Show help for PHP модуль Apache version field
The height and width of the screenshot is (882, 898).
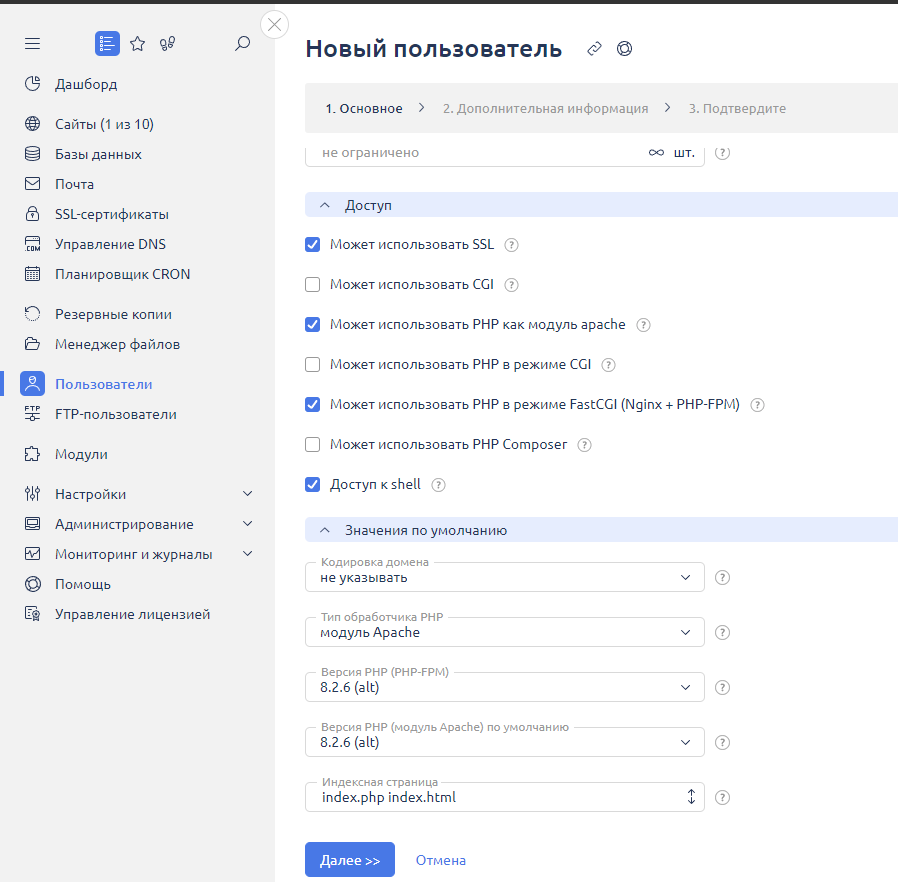tap(723, 743)
